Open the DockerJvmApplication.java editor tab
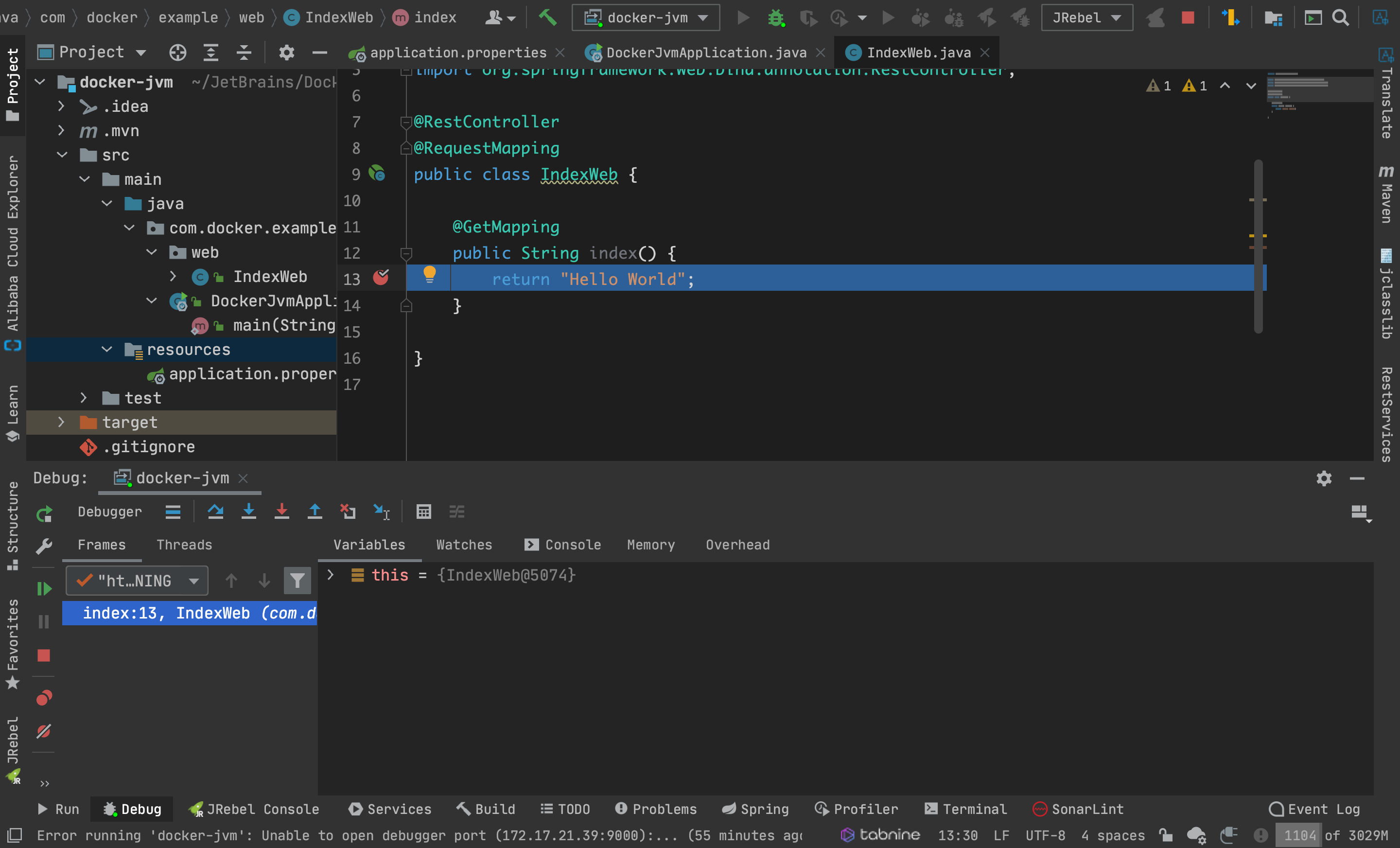This screenshot has width=1400, height=848. (705, 53)
